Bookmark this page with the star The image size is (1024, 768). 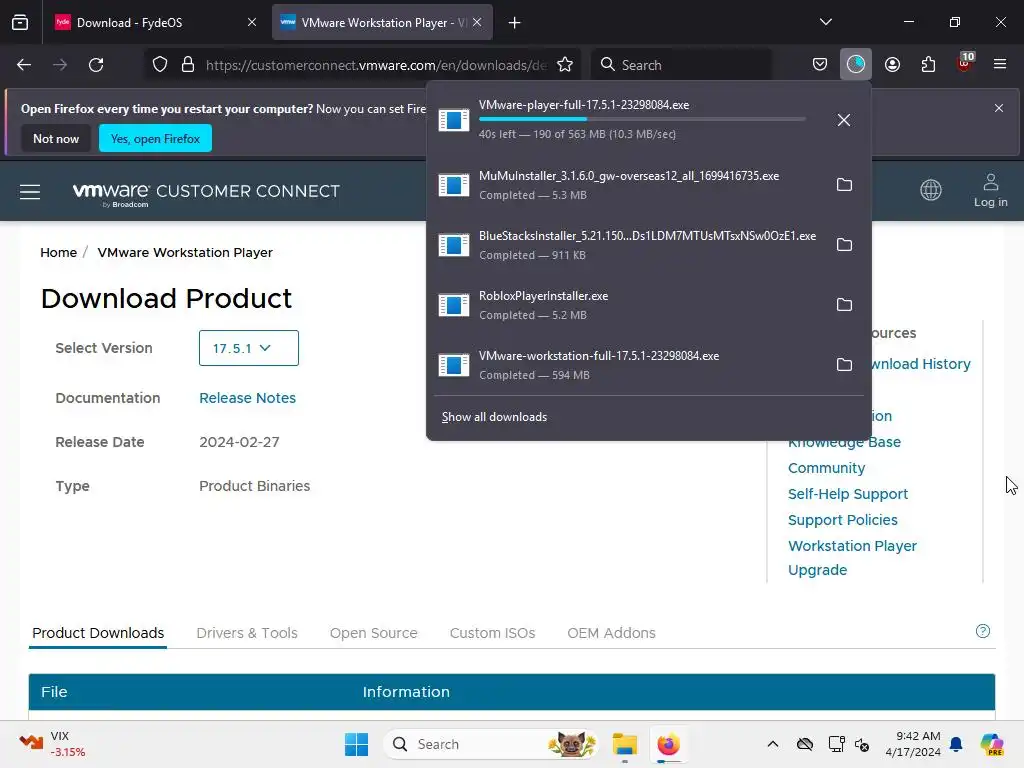(565, 65)
